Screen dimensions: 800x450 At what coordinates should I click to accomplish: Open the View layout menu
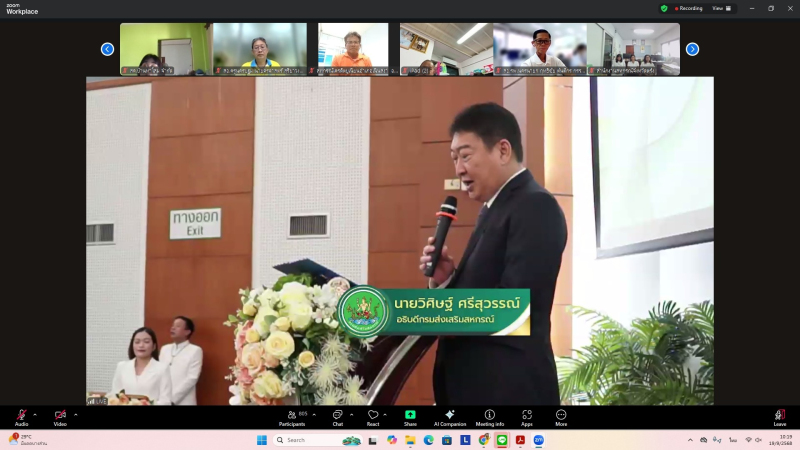pyautogui.click(x=721, y=8)
